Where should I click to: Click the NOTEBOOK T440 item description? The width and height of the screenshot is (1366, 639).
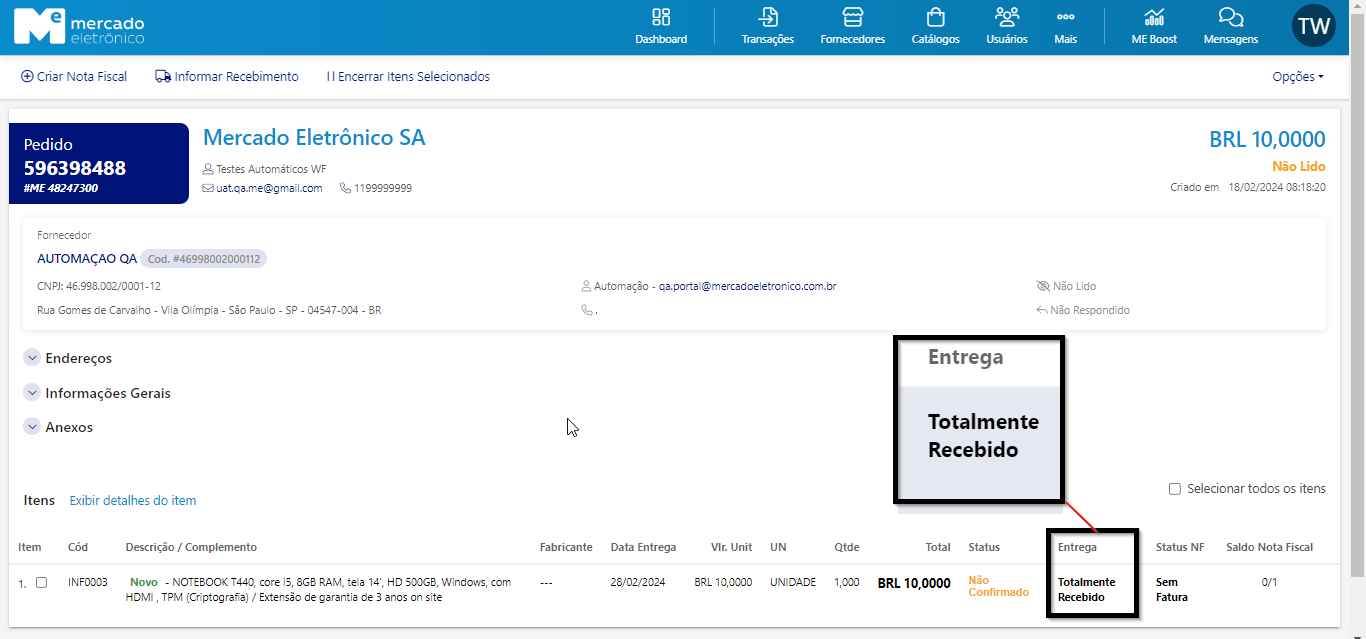pos(318,590)
